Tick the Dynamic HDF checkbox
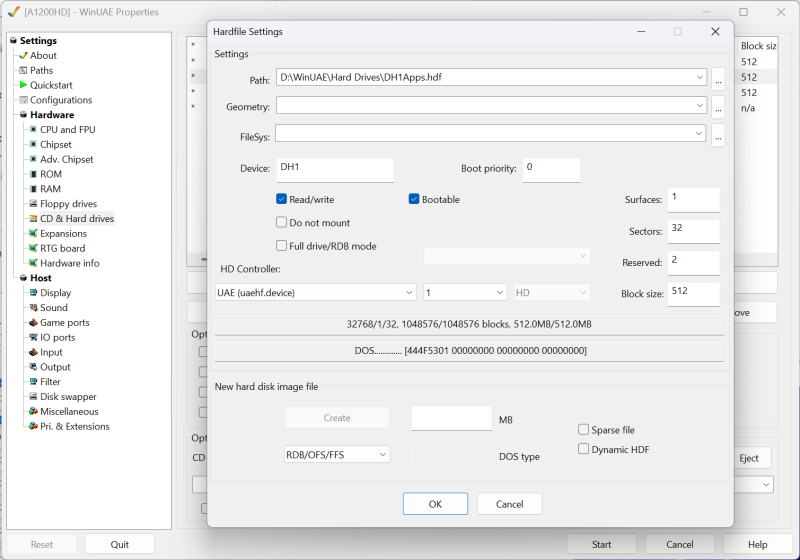This screenshot has height=560, width=800. [x=583, y=449]
